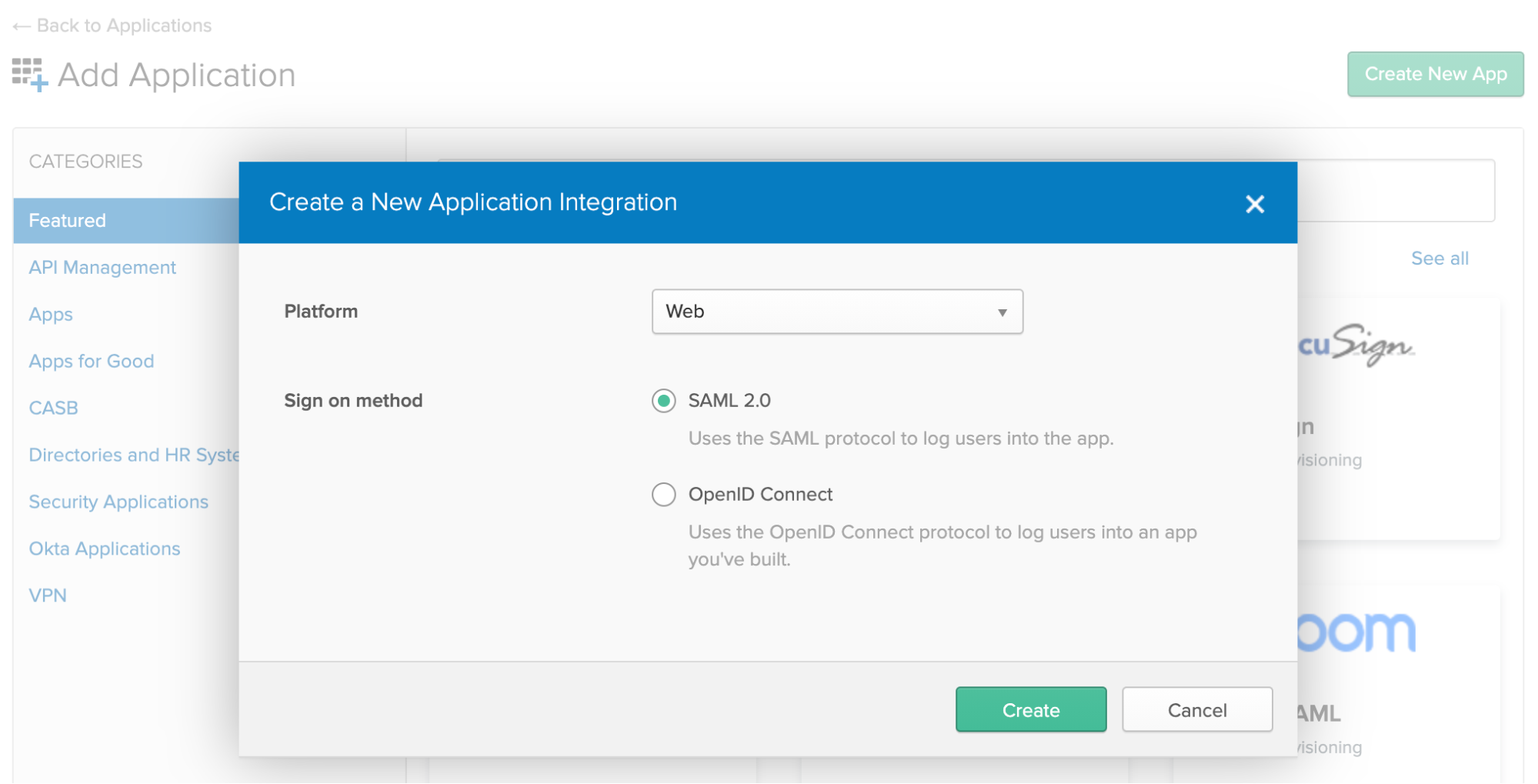
Task: Click the Zoom logo thumbnail
Action: (1357, 632)
